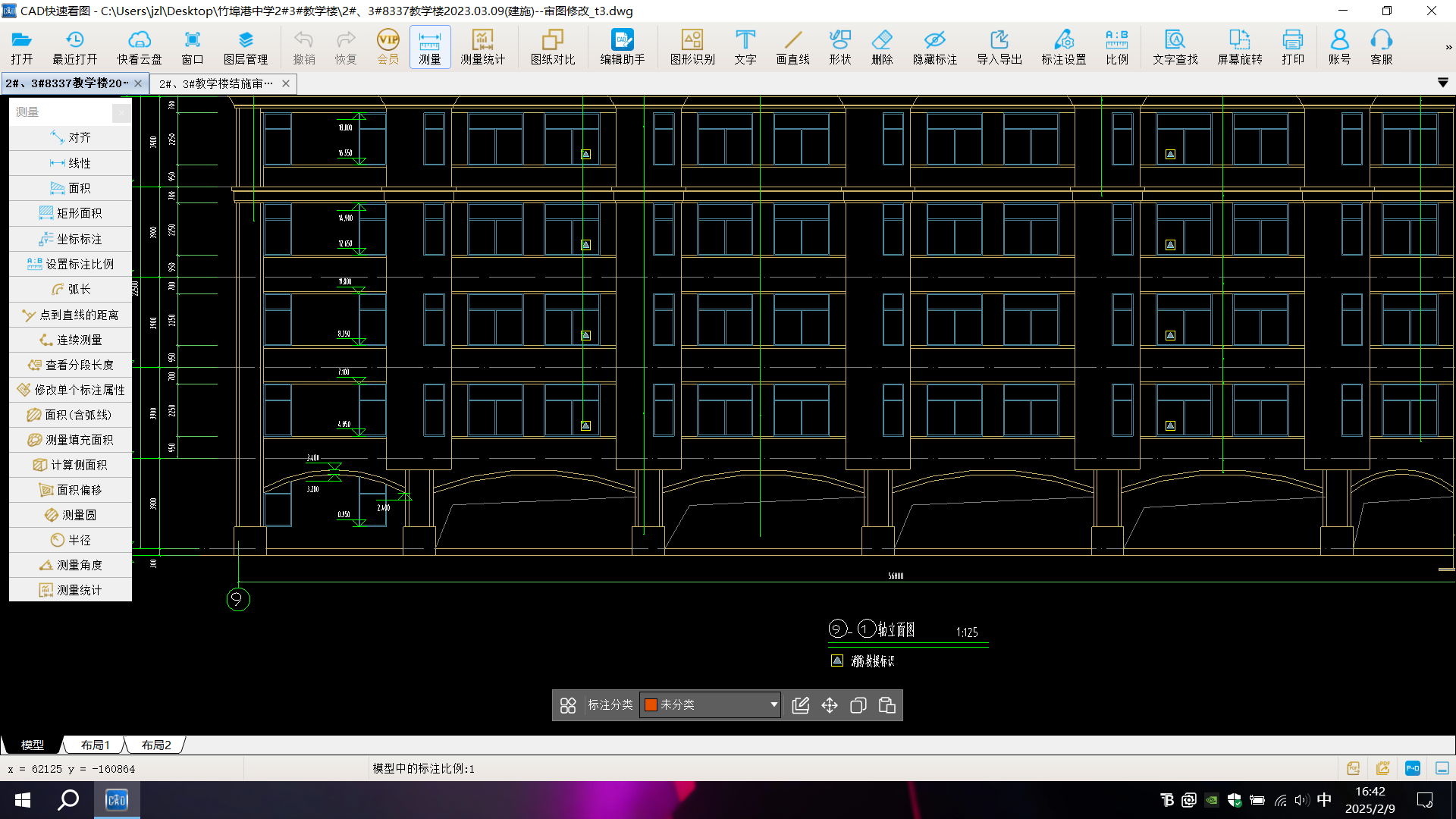Close the 2#、3#教学楼结施审 tab
This screenshot has width=1456, height=819.
[x=286, y=83]
